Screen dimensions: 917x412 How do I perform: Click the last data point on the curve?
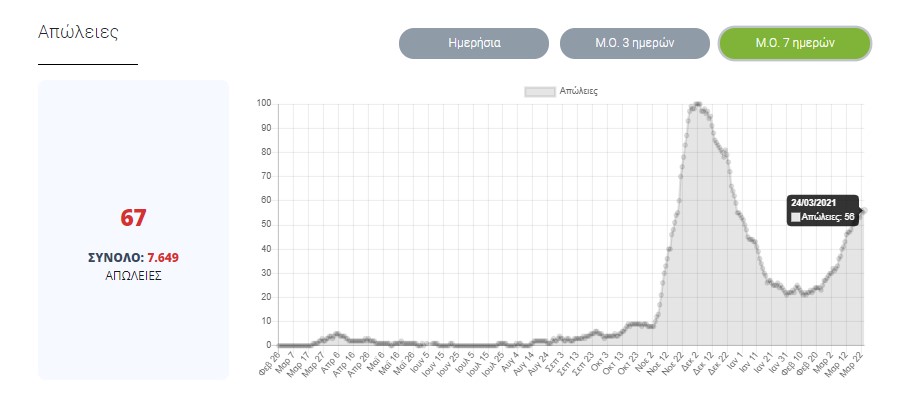pyautogui.click(x=864, y=210)
